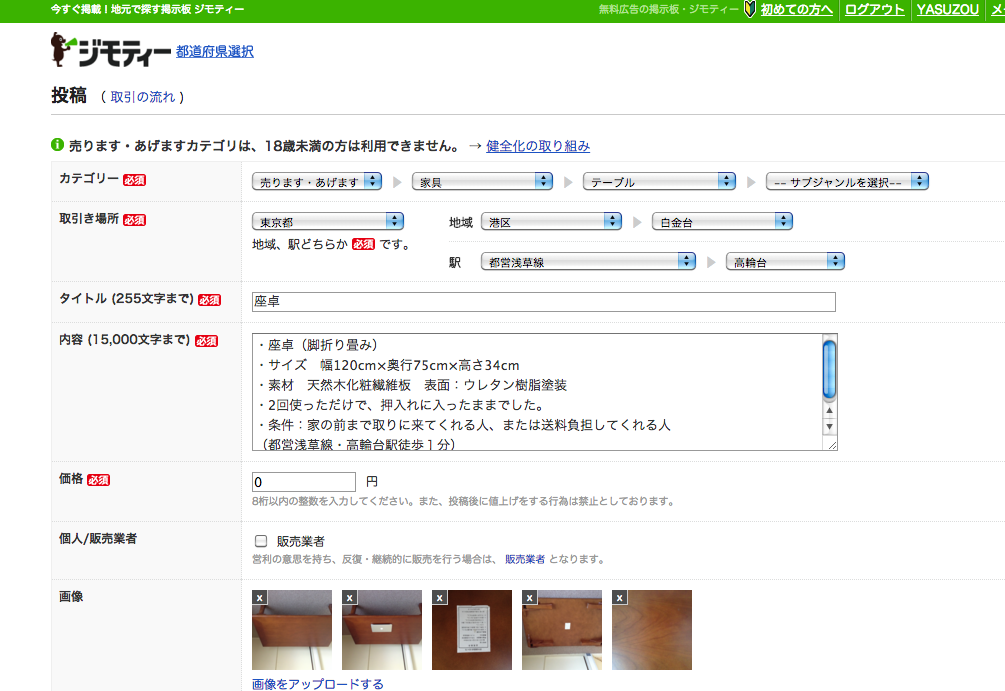Remove the fifth wood surface image
Viewport: 1005px width, 691px height.
[x=619, y=597]
